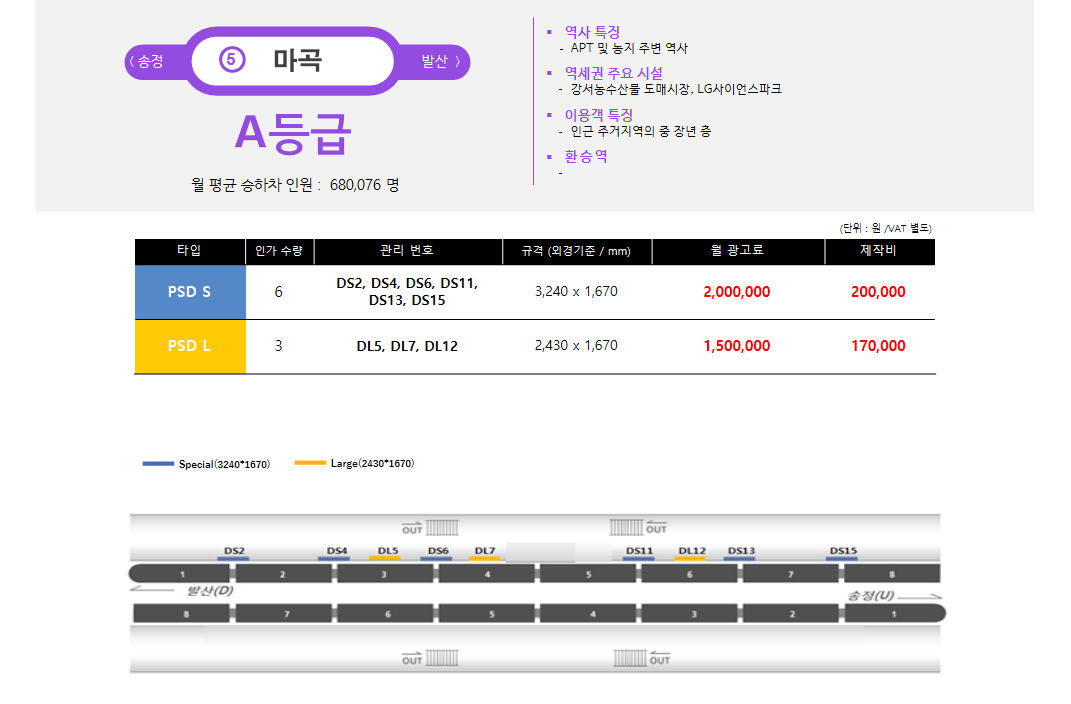Select quantity 6 in PSD S row

point(279,292)
